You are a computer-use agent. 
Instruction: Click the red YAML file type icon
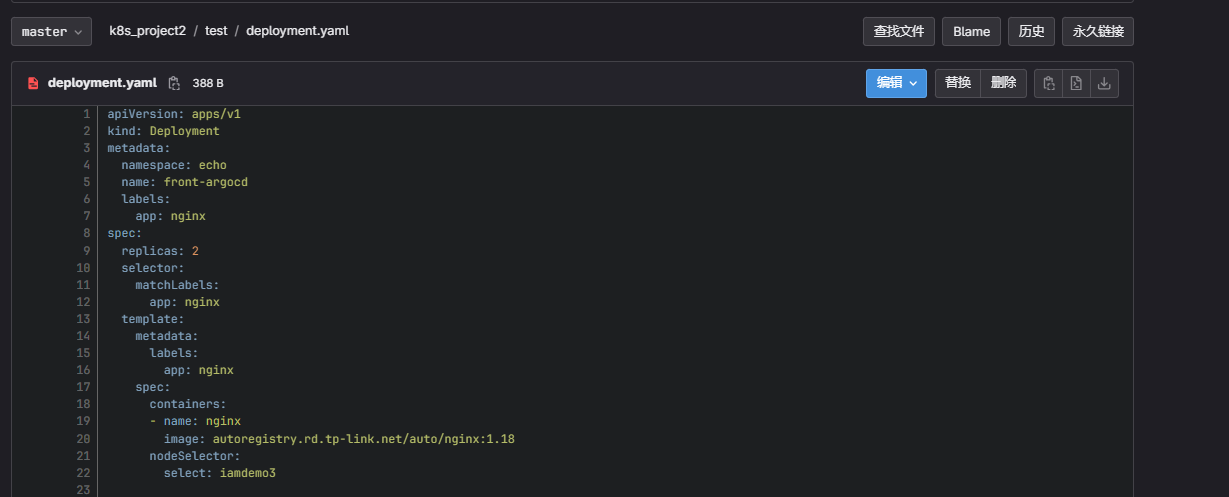(33, 83)
